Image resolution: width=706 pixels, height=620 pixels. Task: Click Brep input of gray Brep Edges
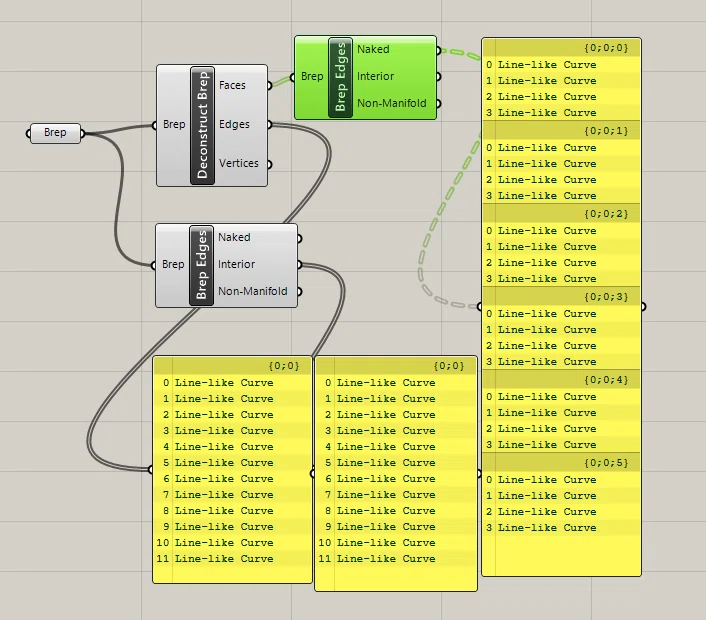tap(173, 264)
